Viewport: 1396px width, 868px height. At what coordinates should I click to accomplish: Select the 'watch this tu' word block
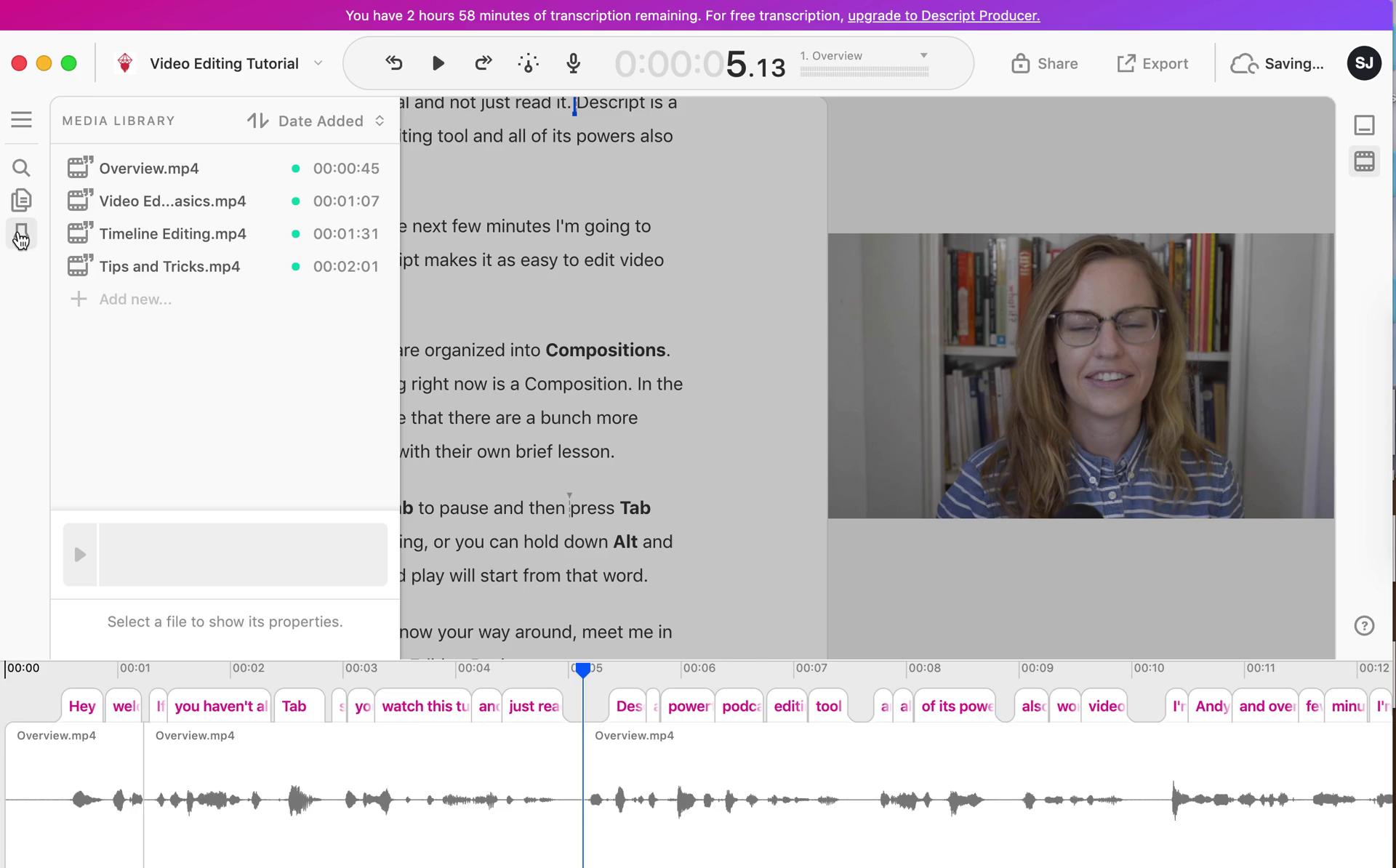tap(423, 706)
